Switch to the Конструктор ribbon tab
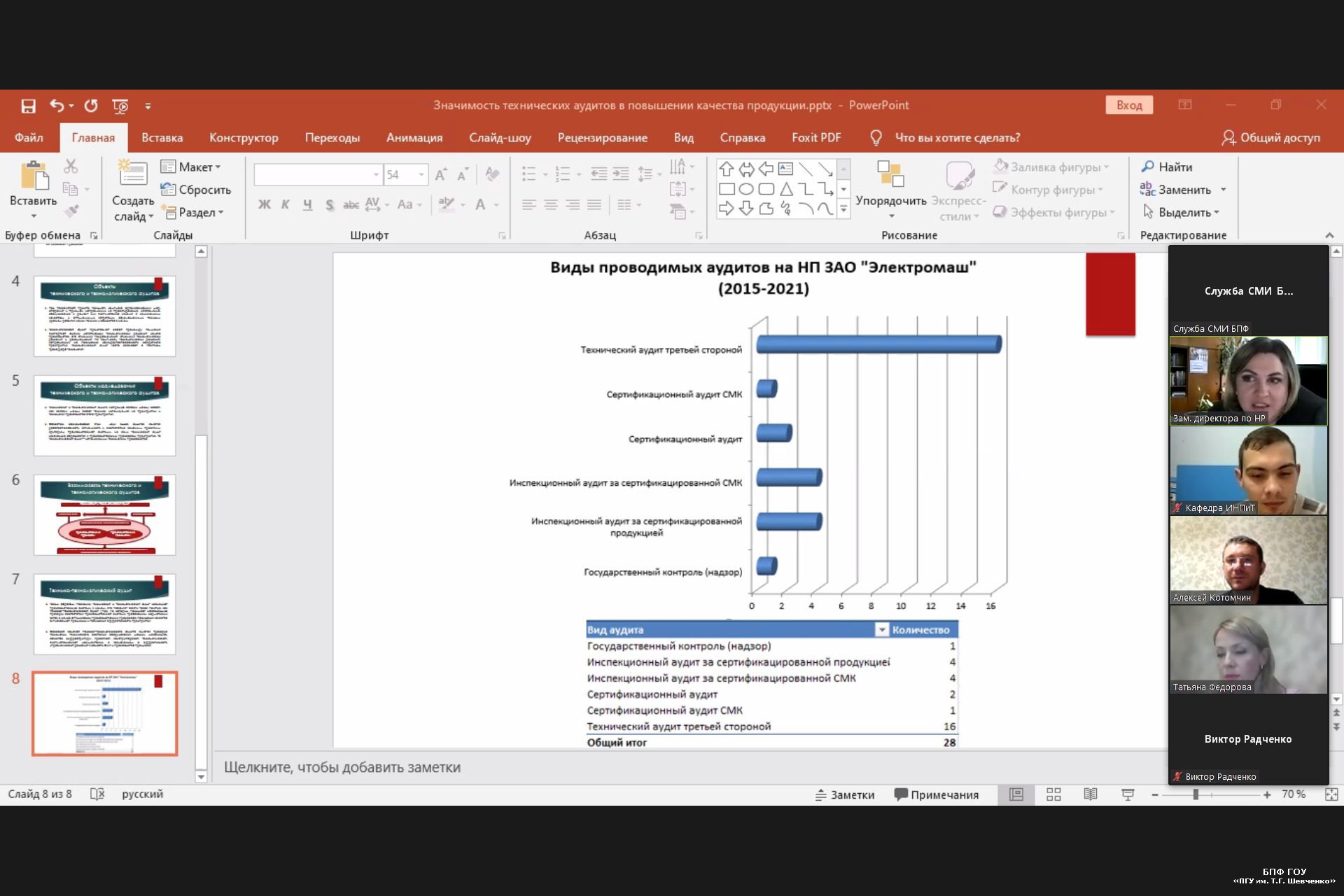This screenshot has width=1344, height=896. click(244, 137)
